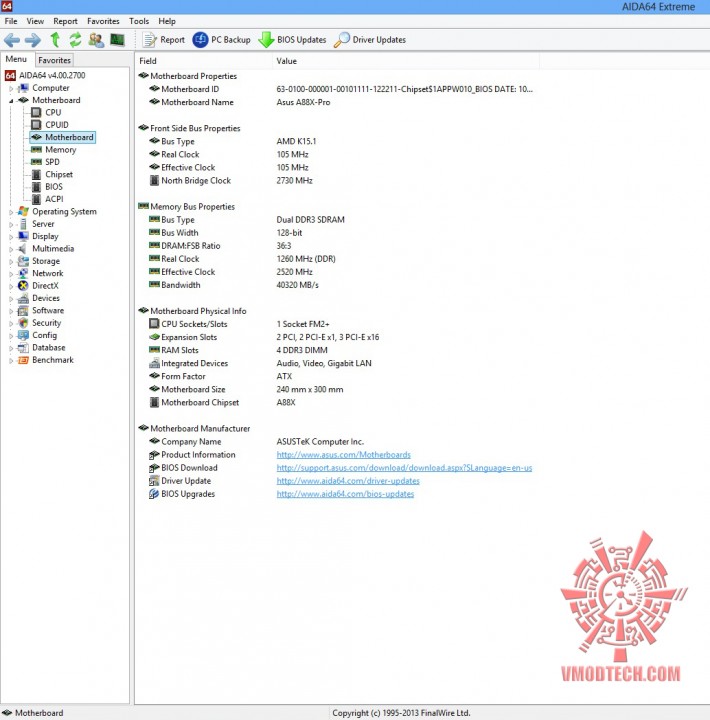Click the Operating System Windows flag icon
The image size is (710, 720).
pyautogui.click(x=23, y=212)
